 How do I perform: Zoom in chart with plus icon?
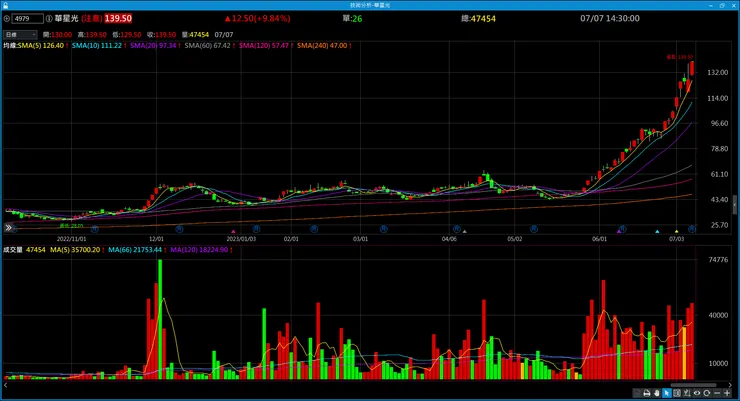(x=727, y=393)
